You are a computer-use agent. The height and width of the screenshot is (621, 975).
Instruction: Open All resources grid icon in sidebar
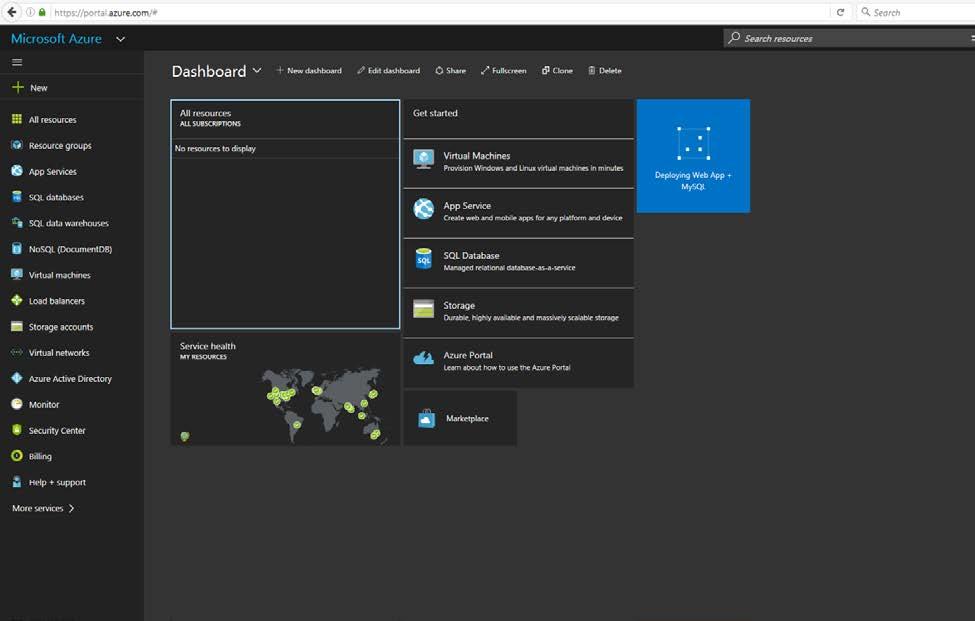pos(17,119)
